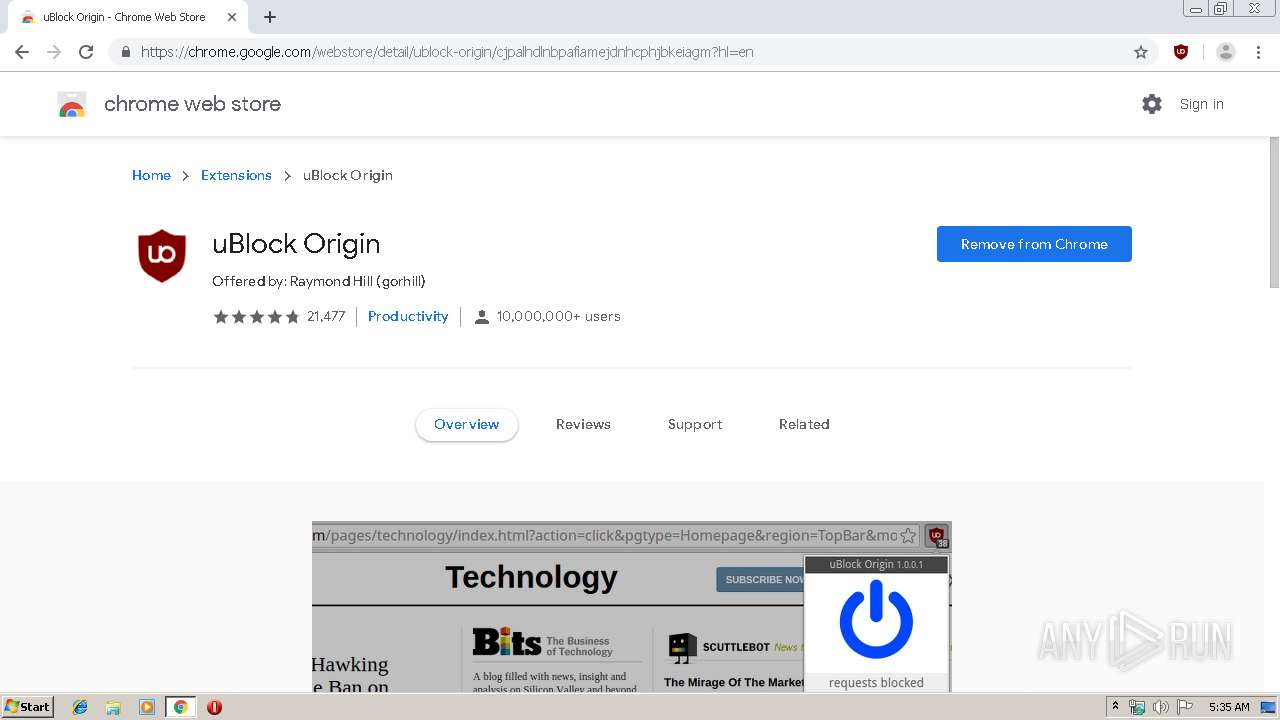
Task: Open uBlock Origin extension toolbar icon
Action: tap(1181, 52)
